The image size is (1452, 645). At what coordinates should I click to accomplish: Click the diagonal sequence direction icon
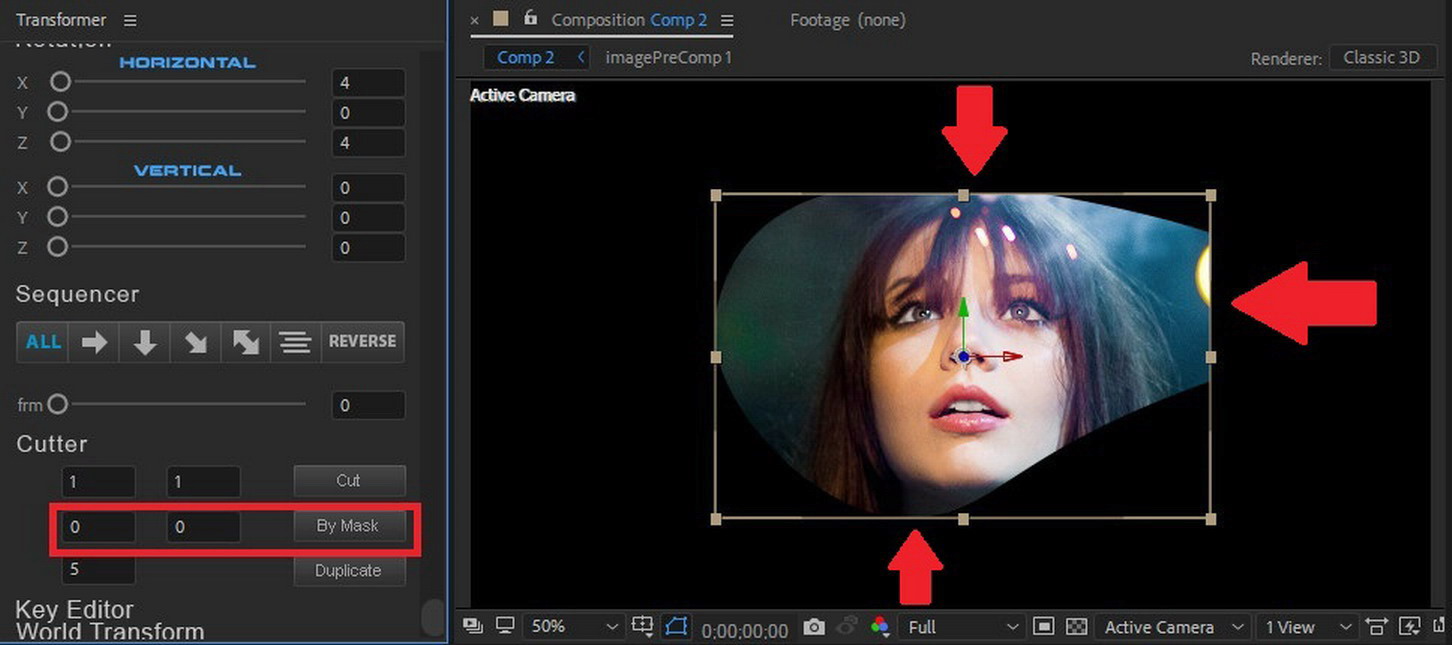[194, 342]
